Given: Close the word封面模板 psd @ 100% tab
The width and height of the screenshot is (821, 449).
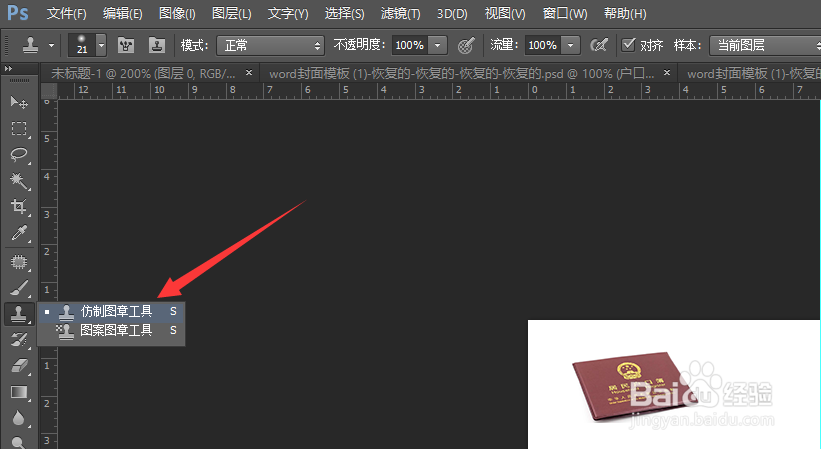Looking at the screenshot, I should click(x=667, y=73).
